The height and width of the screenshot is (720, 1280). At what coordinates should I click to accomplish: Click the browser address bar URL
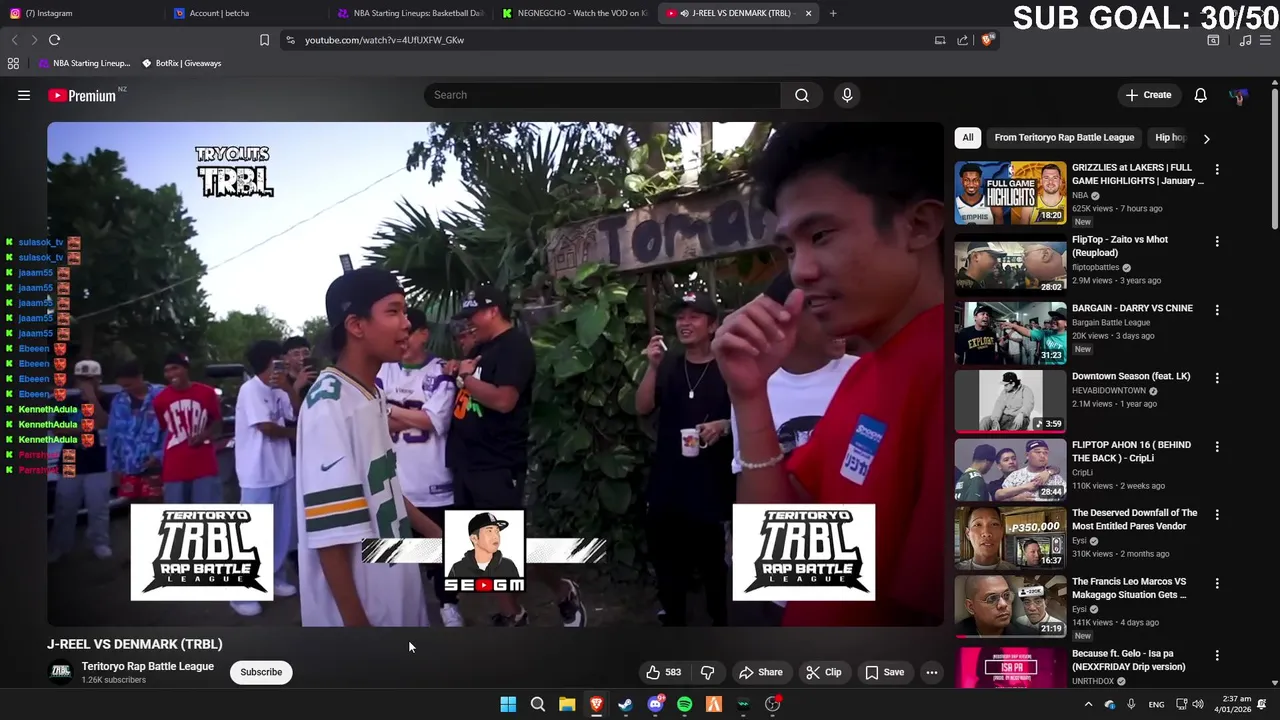coord(384,40)
